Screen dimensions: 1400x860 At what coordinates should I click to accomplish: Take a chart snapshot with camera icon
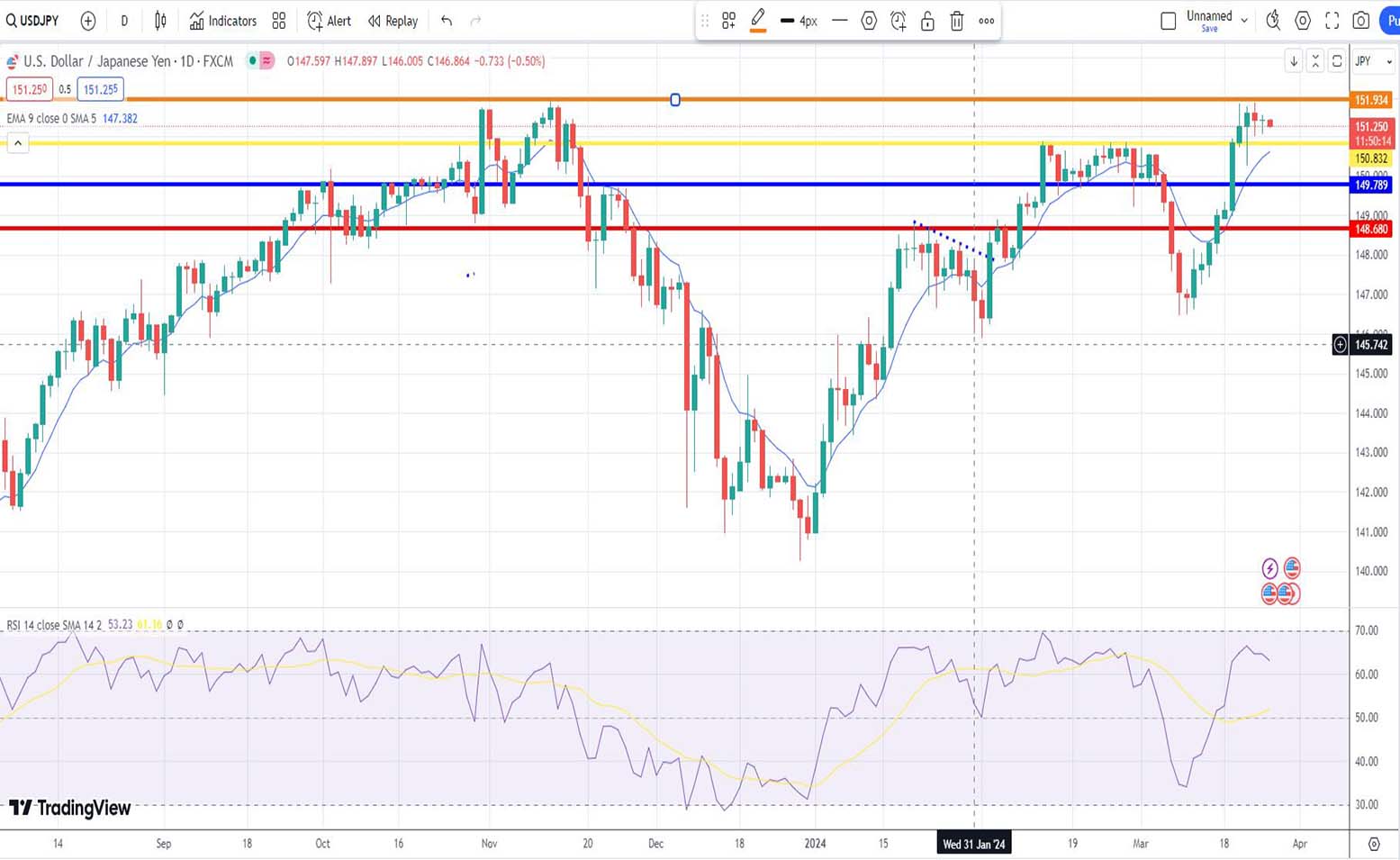[1361, 21]
